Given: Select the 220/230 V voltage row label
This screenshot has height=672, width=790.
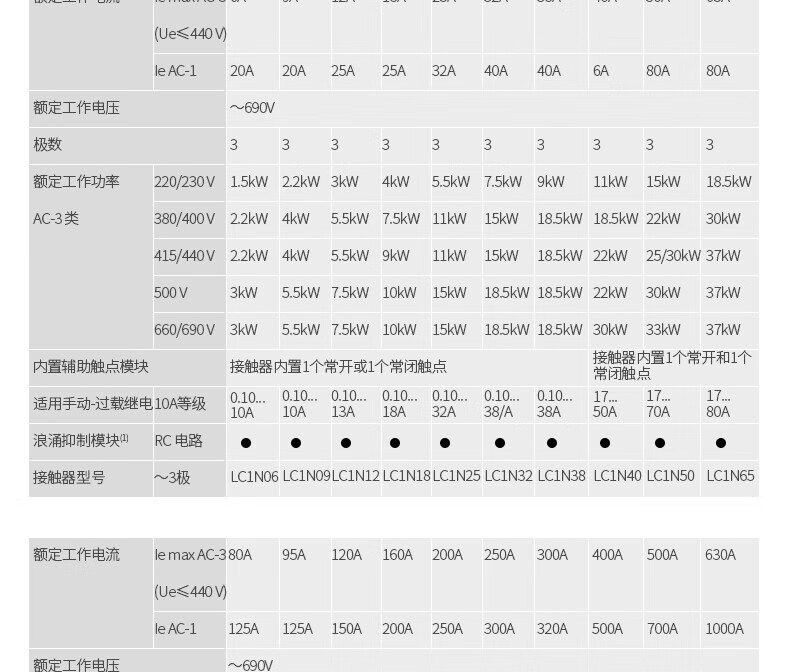Looking at the screenshot, I should pos(185,182).
